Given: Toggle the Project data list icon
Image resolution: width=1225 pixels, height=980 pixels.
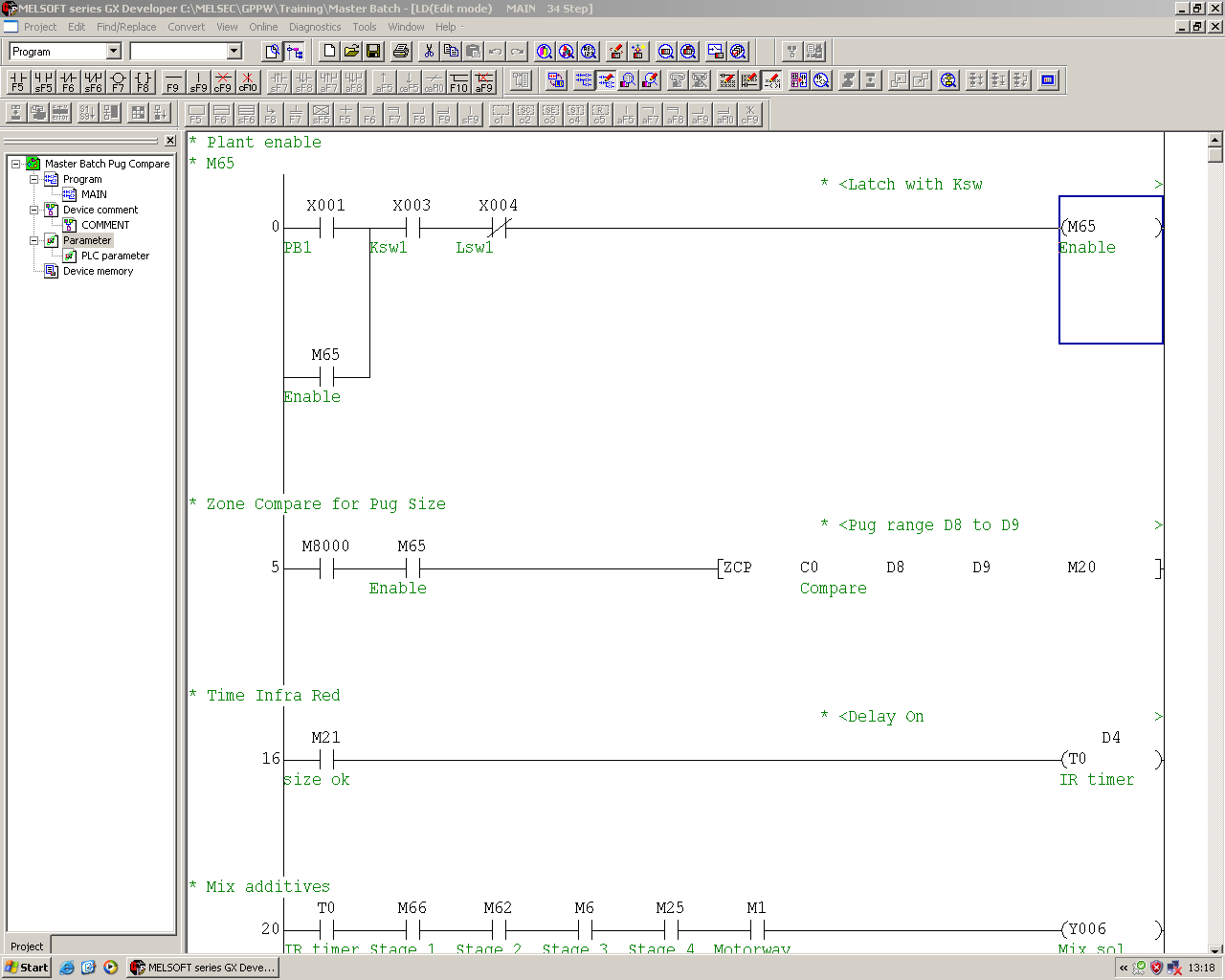Looking at the screenshot, I should pos(294,52).
